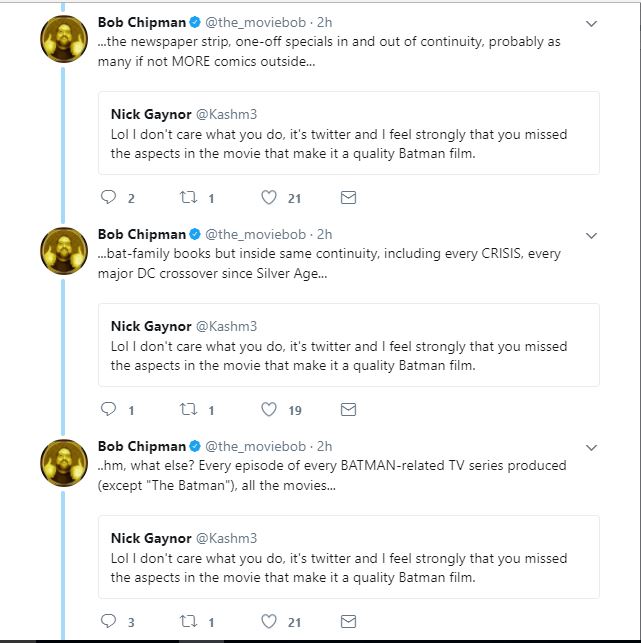The height and width of the screenshot is (643, 641).
Task: Open quoted Nick Gaynor tweet under bat-family post
Action: click(349, 345)
